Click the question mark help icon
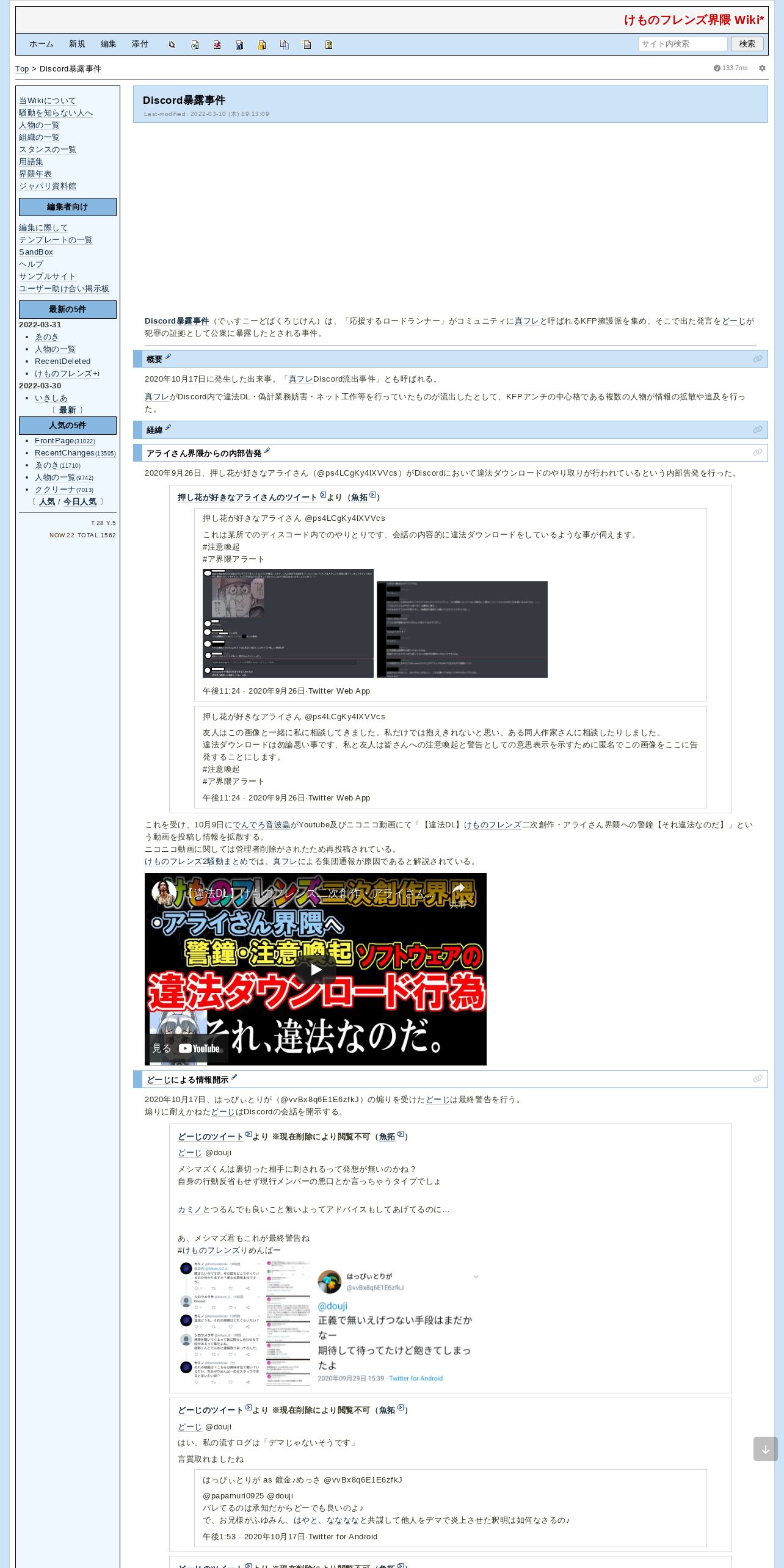This screenshot has height=1568, width=784. click(328, 45)
